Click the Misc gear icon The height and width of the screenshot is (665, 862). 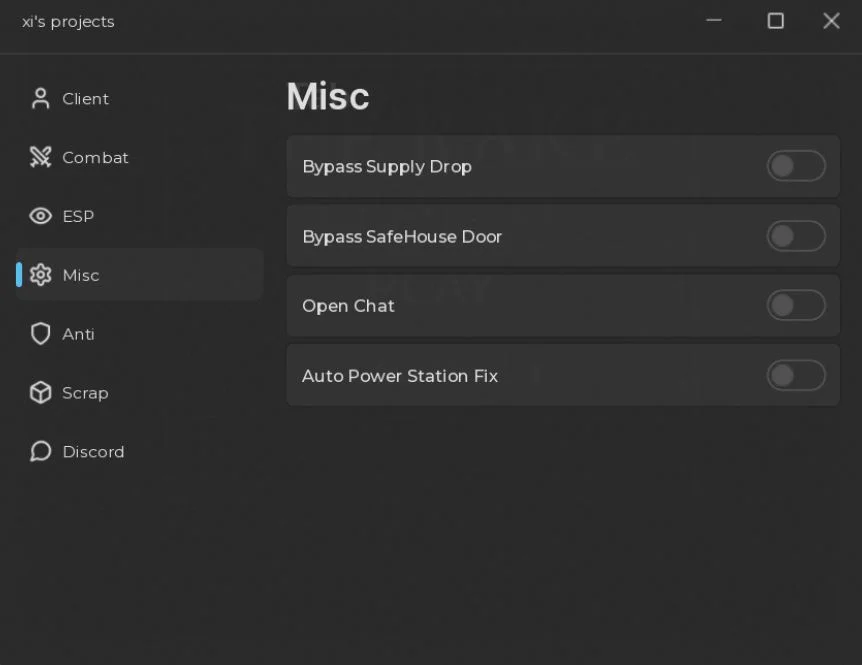(x=40, y=275)
